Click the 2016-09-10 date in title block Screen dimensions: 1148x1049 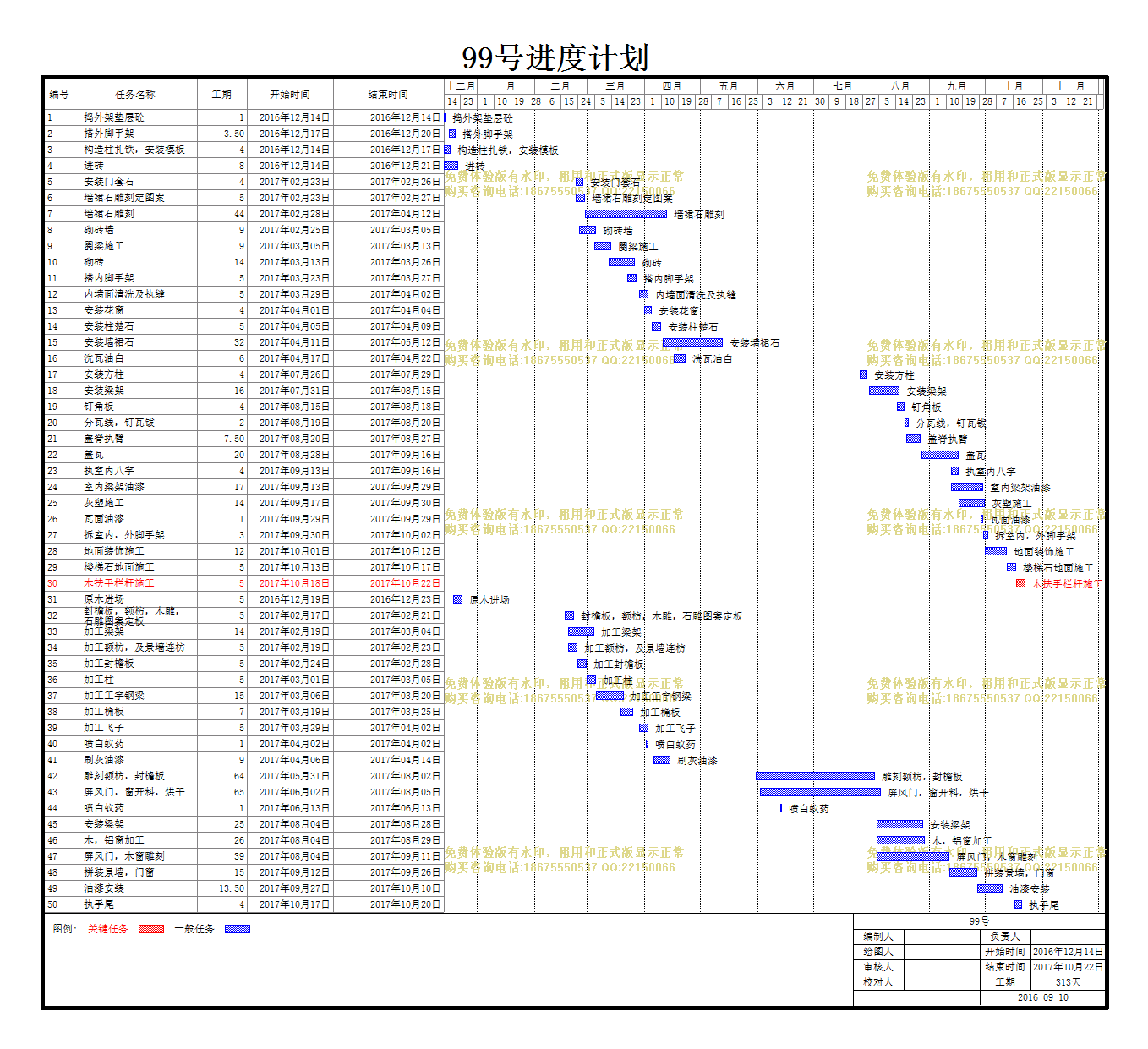click(1043, 997)
